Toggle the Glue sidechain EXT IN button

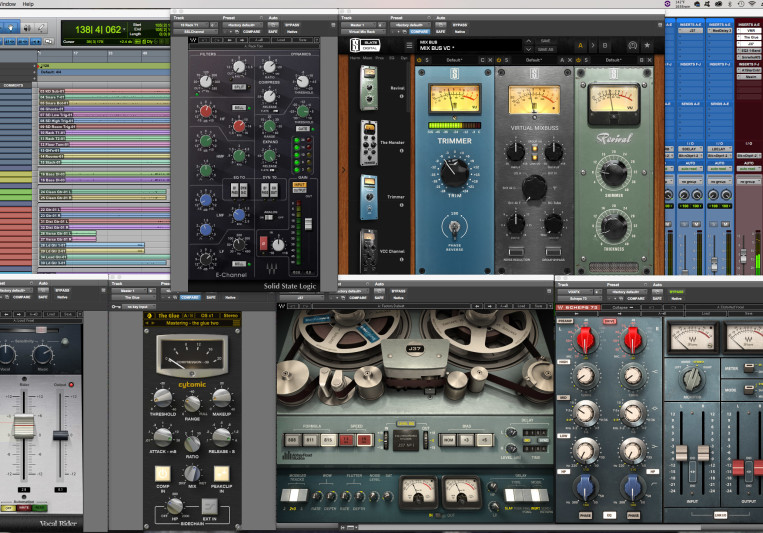coord(209,506)
